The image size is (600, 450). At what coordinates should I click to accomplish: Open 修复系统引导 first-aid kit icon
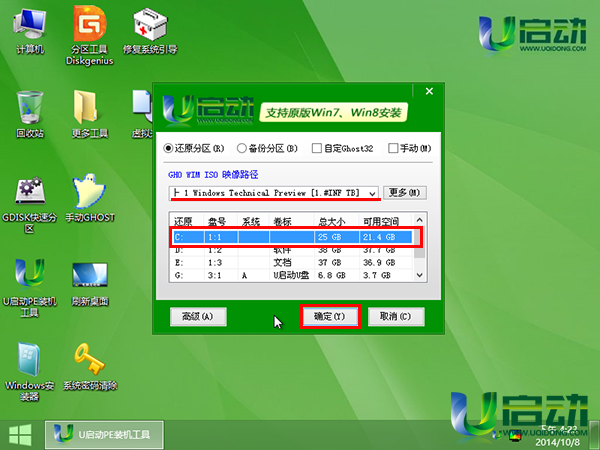click(150, 32)
